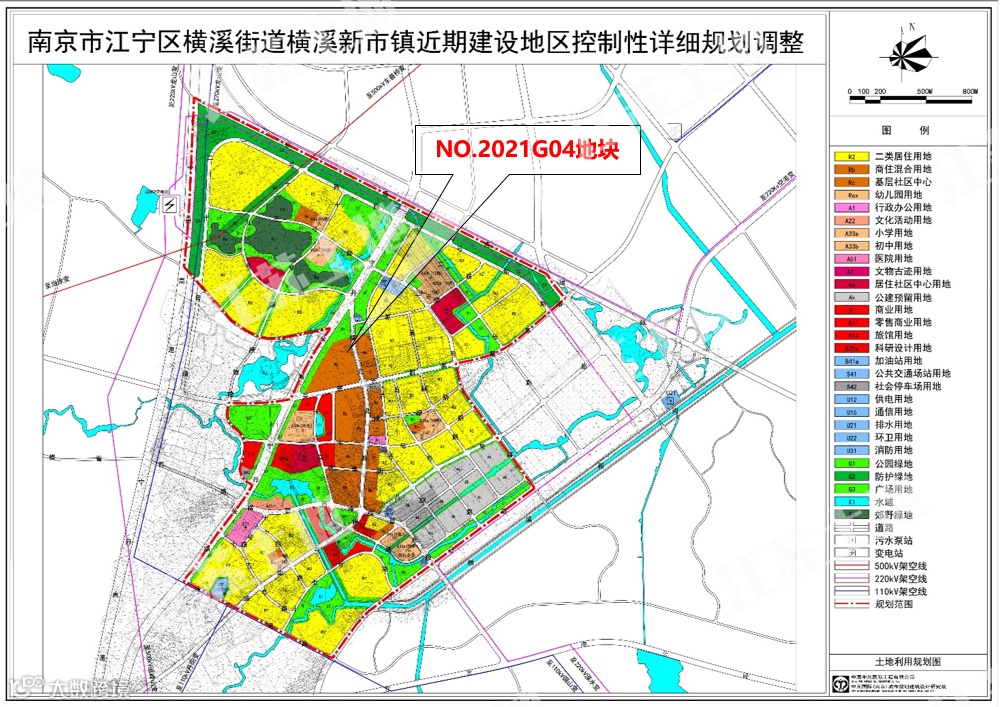The height and width of the screenshot is (707, 1000).
Task: Click the dark green G2 防护绿地 swatch
Action: pos(851,476)
